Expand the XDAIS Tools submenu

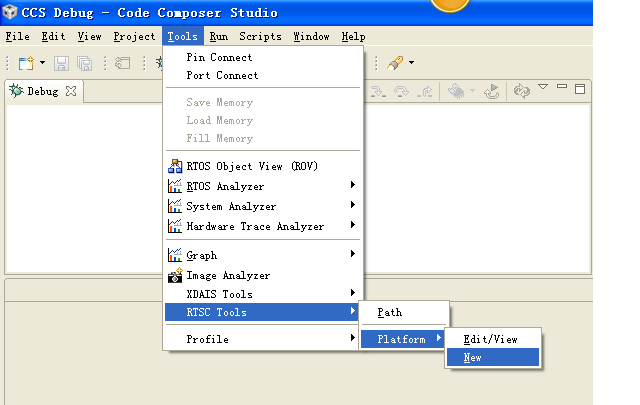(263, 294)
